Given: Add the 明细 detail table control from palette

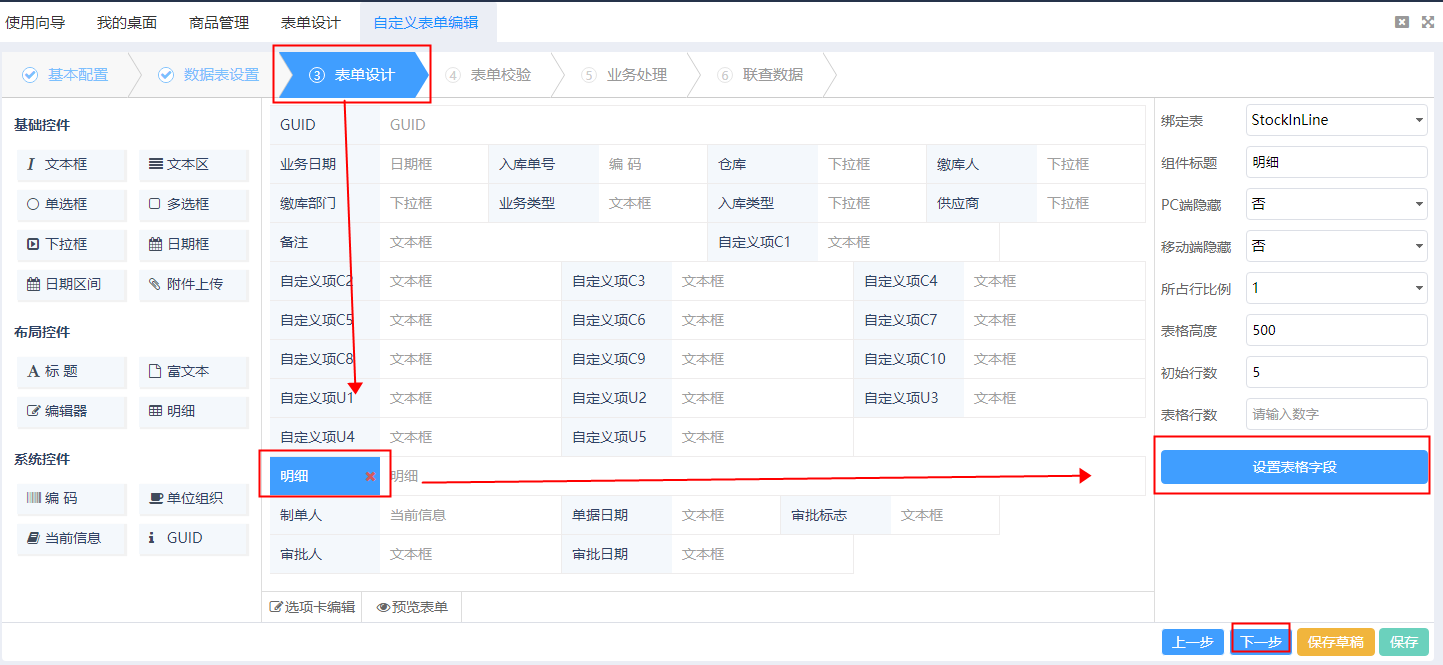Looking at the screenshot, I should click(194, 411).
